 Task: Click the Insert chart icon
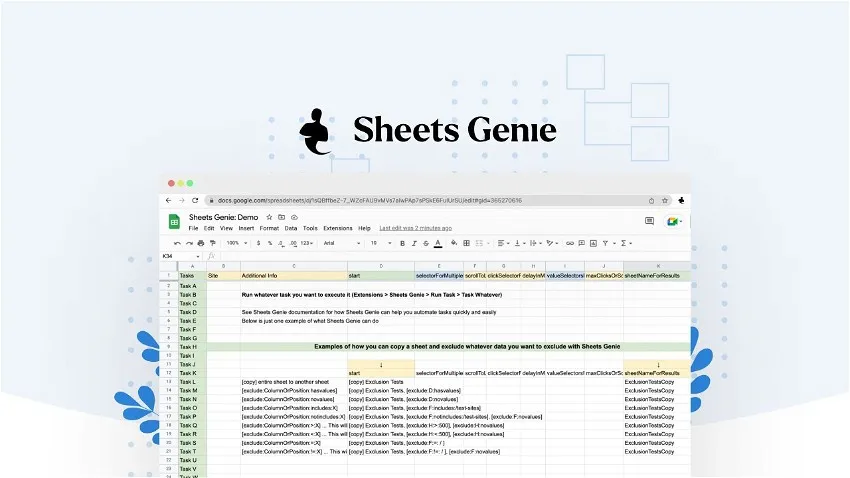594,243
